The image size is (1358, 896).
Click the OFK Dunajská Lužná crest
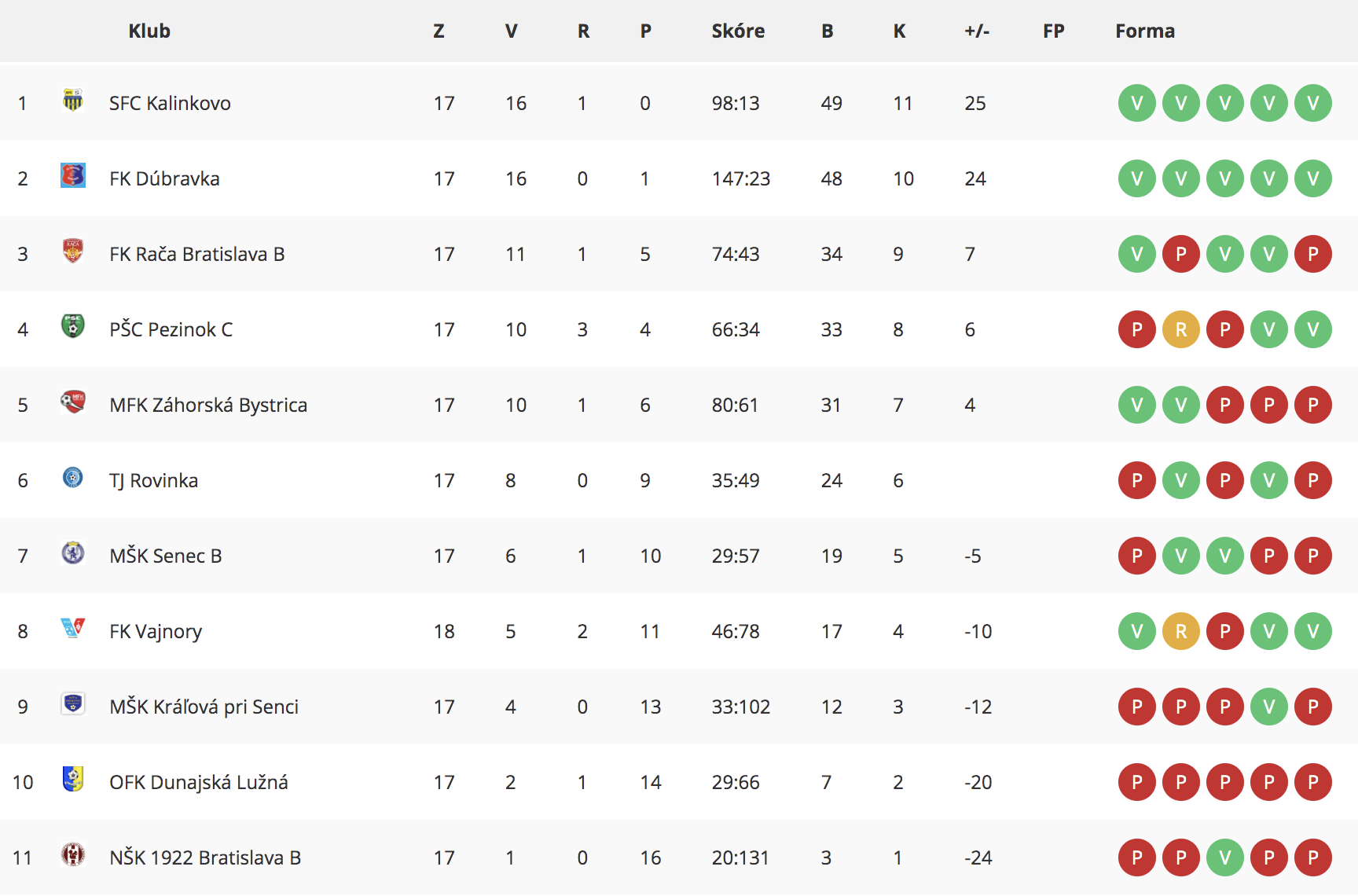coord(73,779)
